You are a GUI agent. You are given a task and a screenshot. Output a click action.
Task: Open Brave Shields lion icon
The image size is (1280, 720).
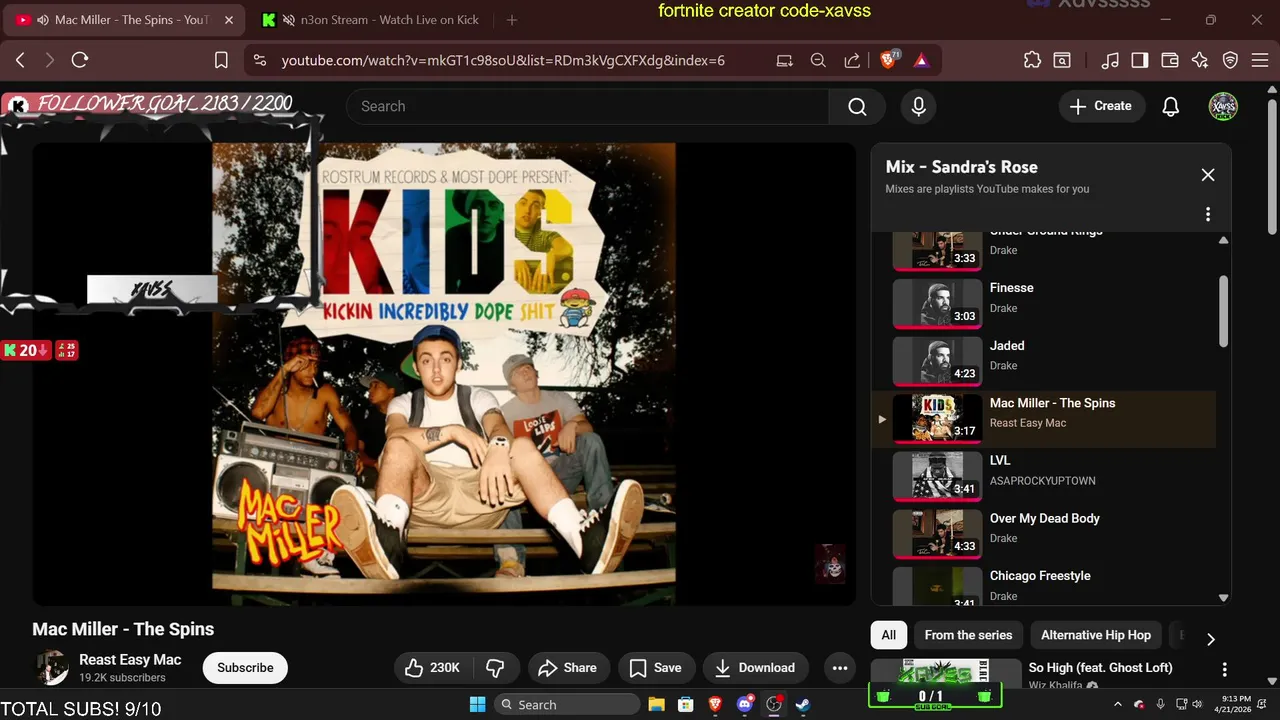coord(888,60)
